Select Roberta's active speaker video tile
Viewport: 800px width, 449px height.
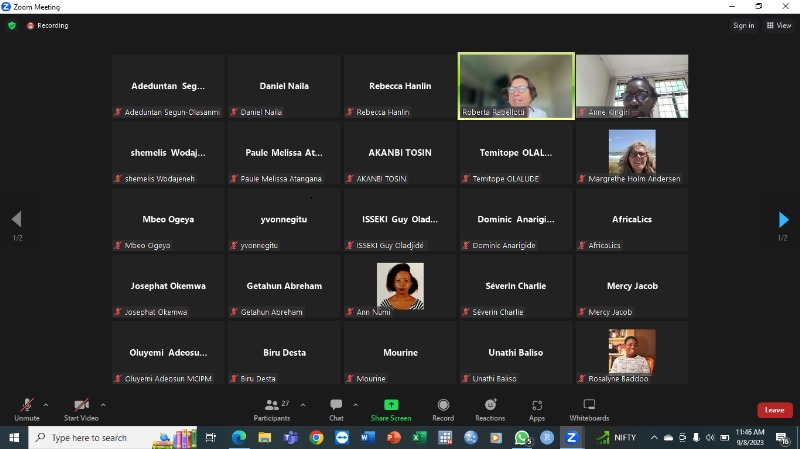point(516,86)
